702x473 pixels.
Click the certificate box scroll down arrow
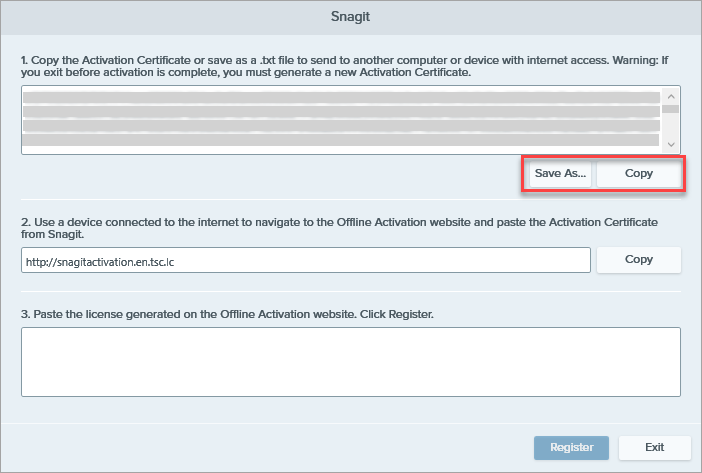tap(671, 144)
